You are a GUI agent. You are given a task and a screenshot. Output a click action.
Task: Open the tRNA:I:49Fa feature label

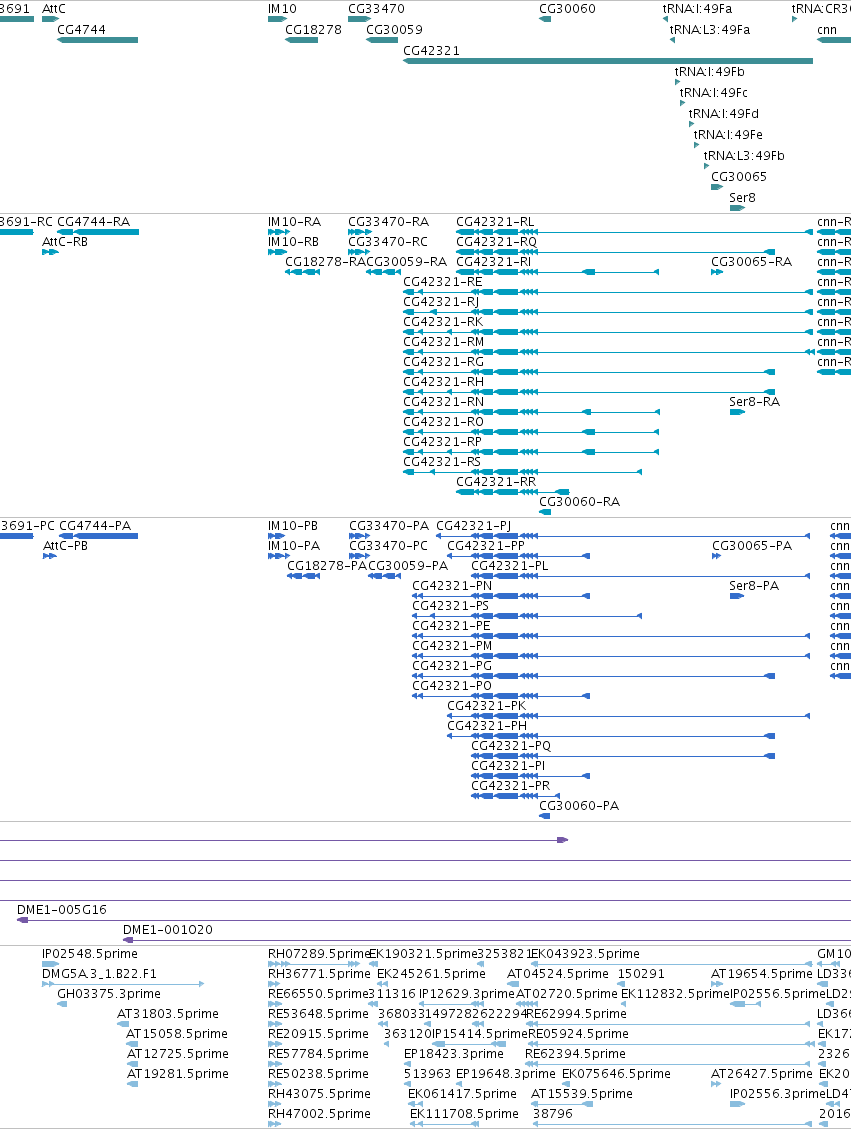[x=697, y=9]
